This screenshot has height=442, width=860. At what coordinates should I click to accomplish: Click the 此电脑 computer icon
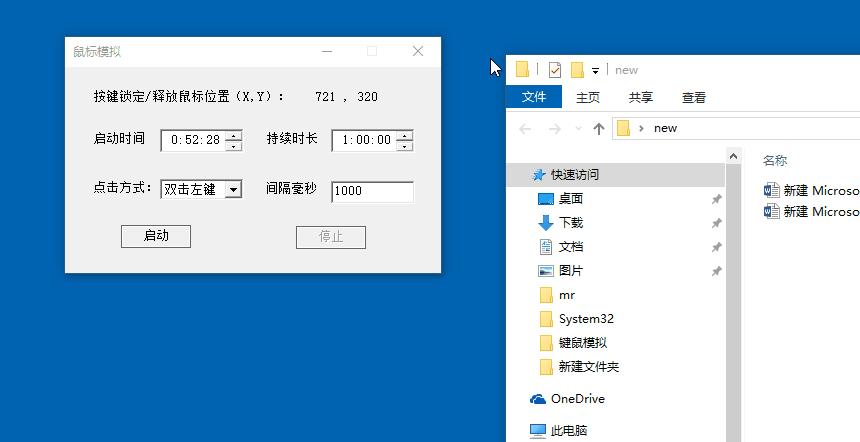(x=538, y=430)
